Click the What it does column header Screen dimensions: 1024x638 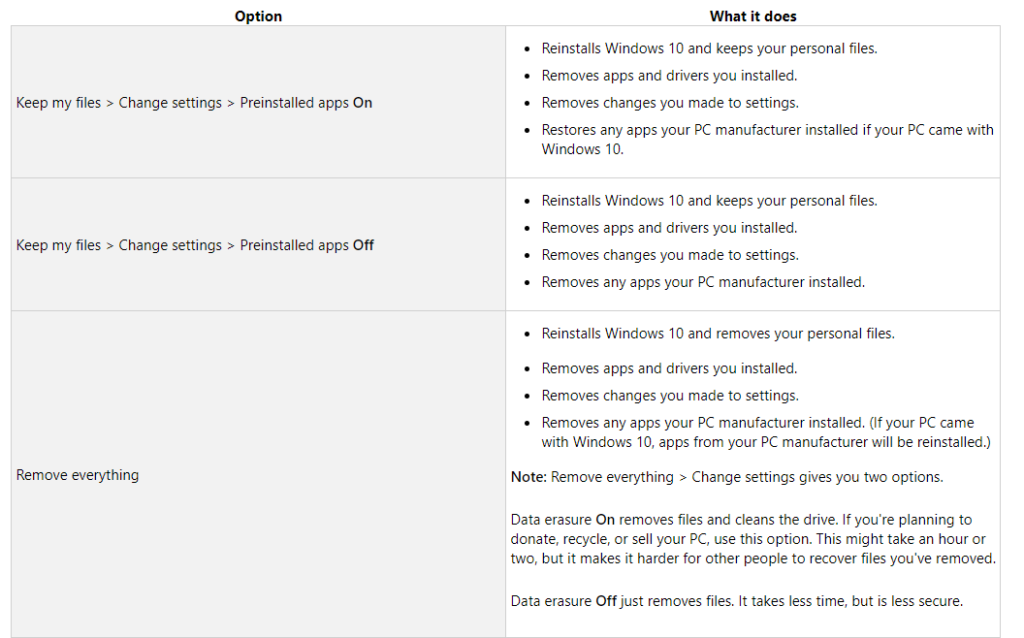[x=752, y=16]
